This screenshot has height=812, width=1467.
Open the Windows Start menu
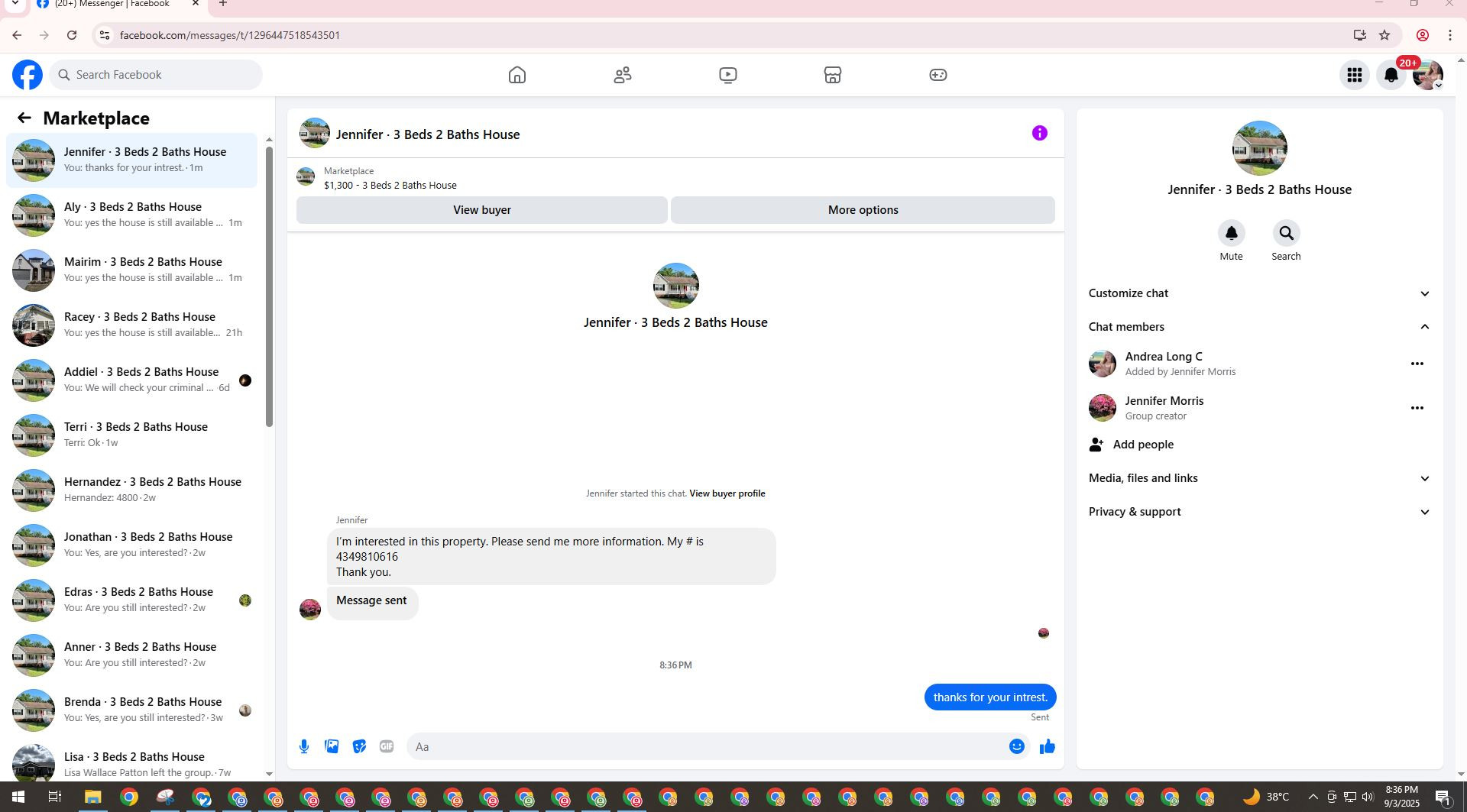tap(18, 797)
